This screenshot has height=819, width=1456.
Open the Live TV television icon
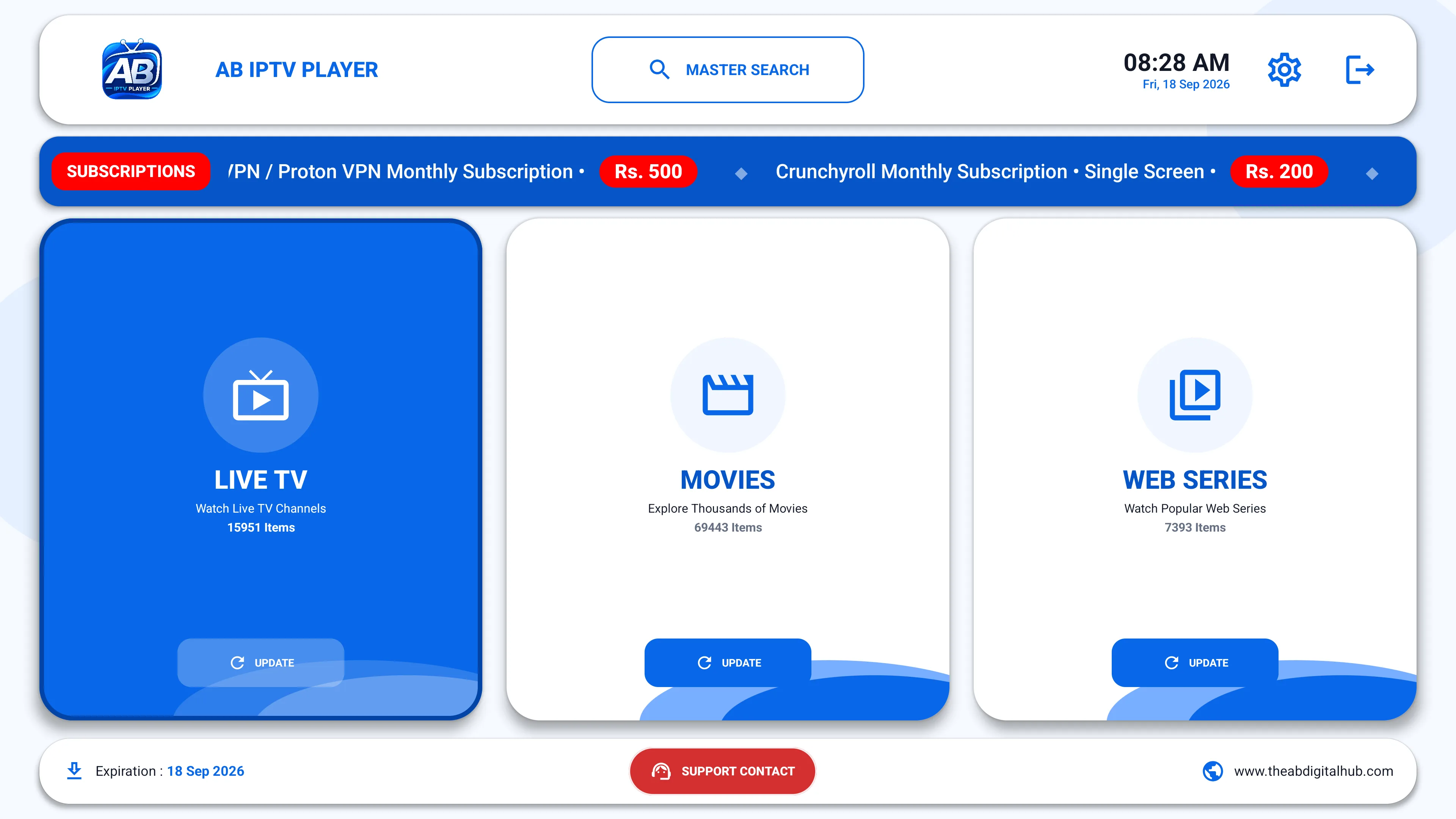[x=260, y=395]
